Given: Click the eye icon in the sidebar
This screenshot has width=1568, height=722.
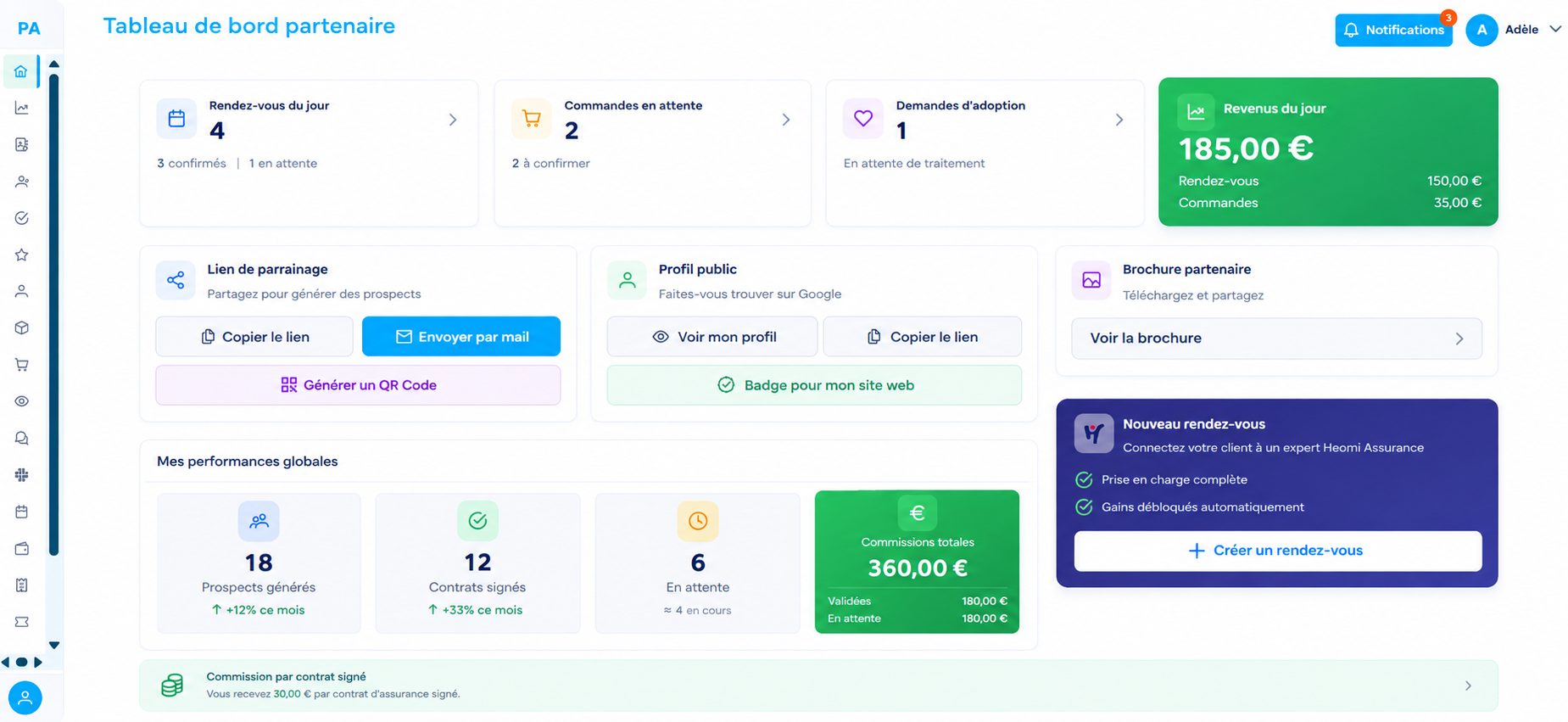Looking at the screenshot, I should (x=22, y=401).
